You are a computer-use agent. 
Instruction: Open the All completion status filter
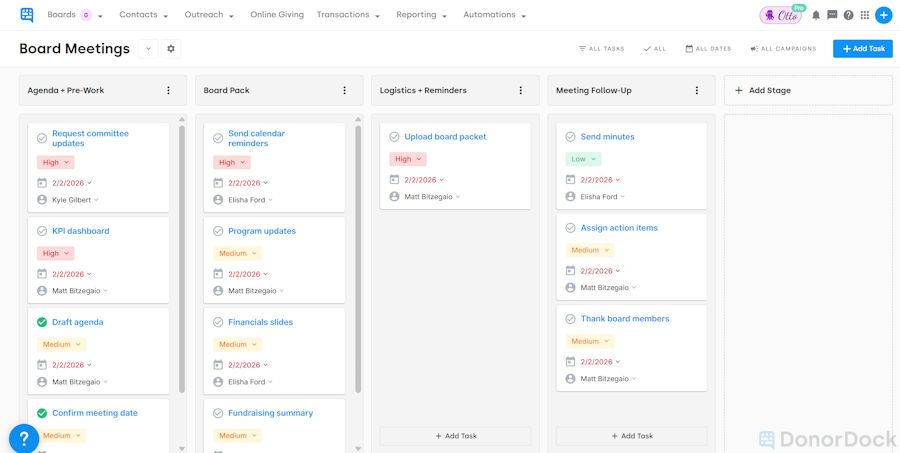654,49
